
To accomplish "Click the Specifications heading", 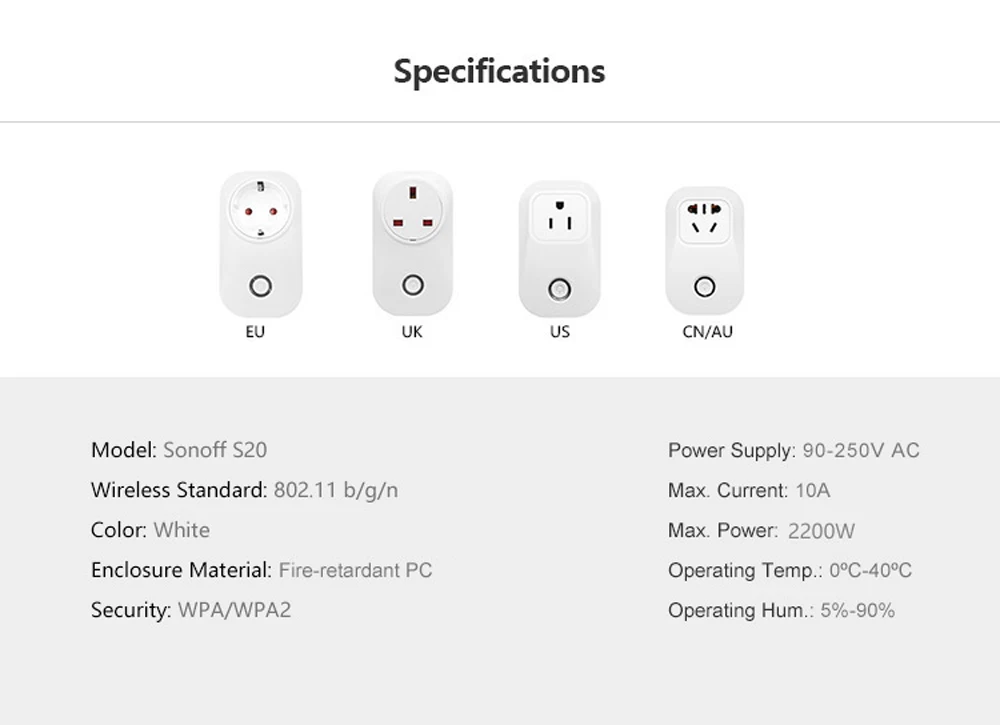I will 499,71.
